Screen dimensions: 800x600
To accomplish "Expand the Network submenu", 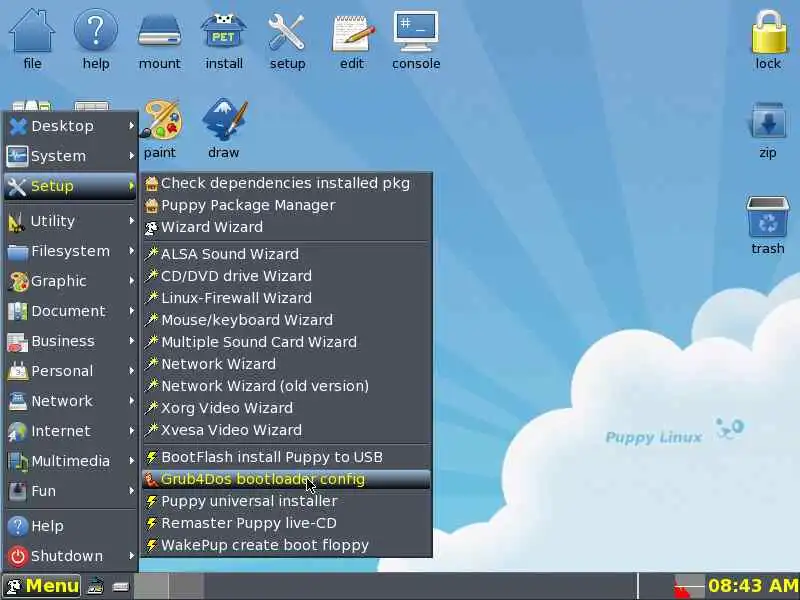I will coord(71,401).
